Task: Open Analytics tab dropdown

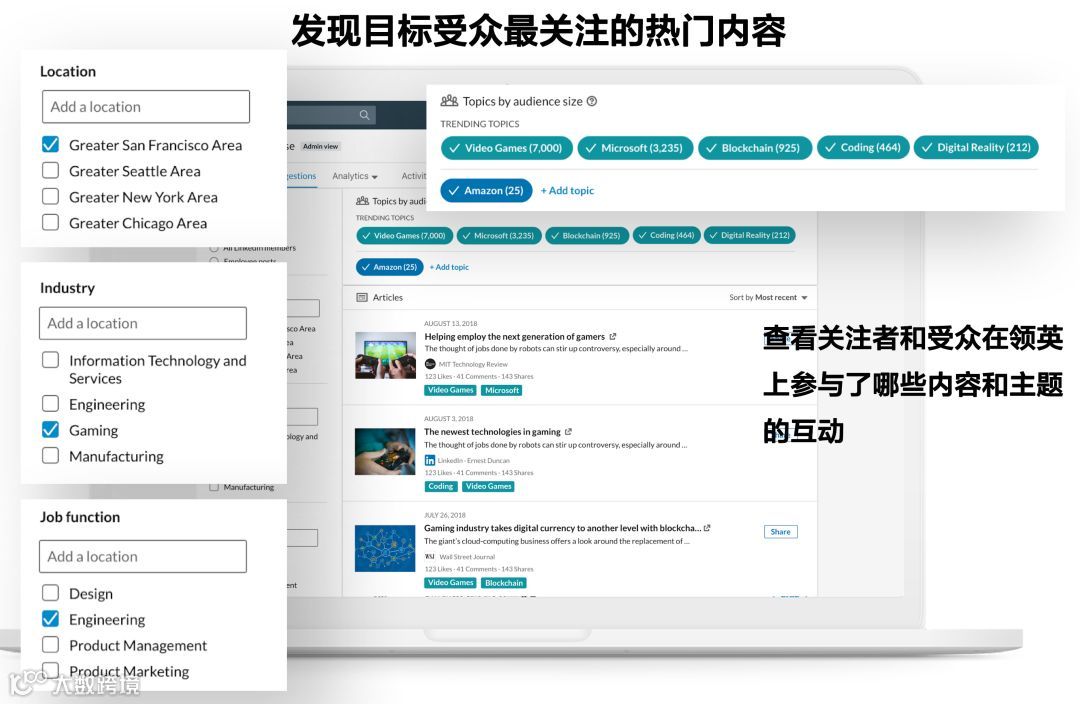Action: pyautogui.click(x=355, y=176)
